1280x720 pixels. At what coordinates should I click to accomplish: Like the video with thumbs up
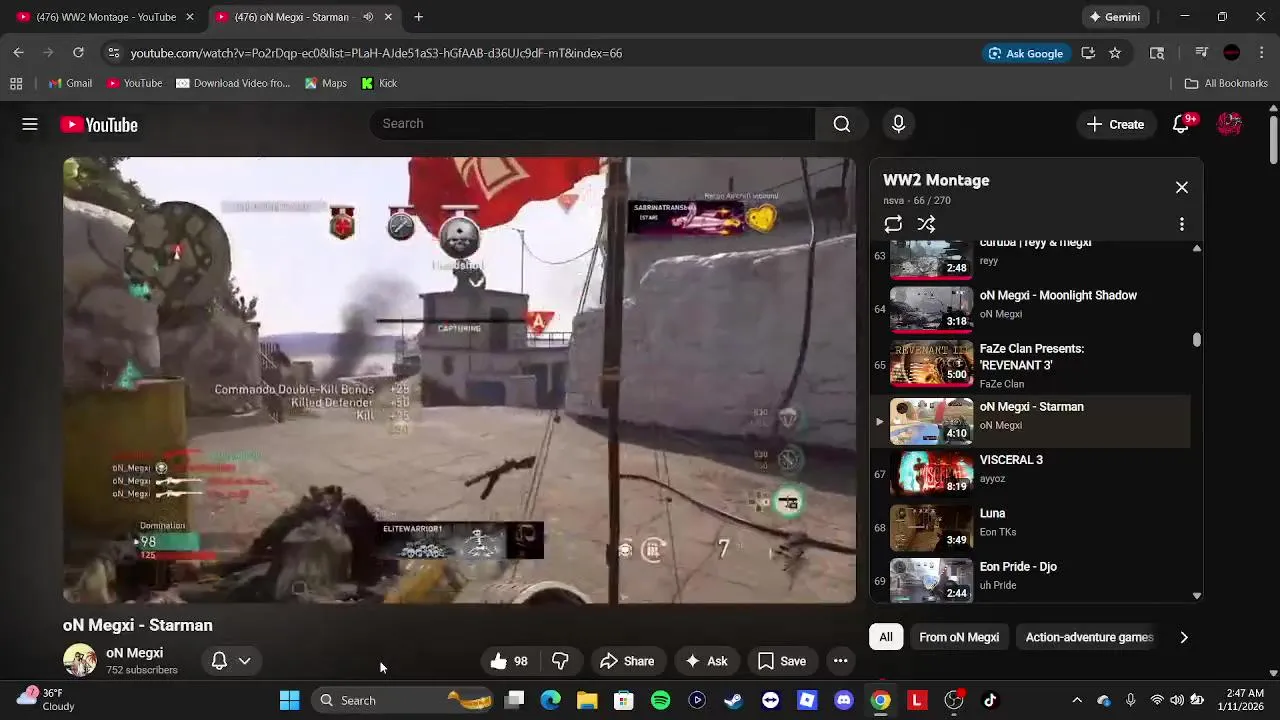509,661
